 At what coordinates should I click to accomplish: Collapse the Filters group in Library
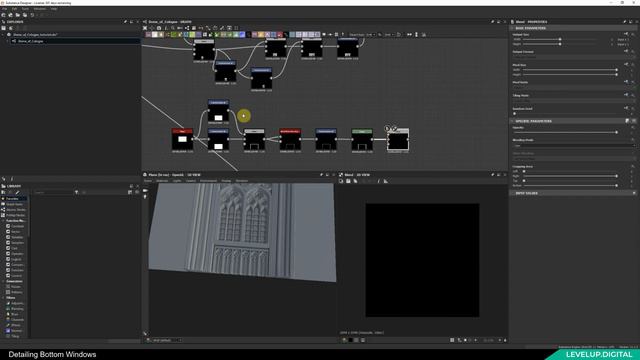[x=3, y=298]
